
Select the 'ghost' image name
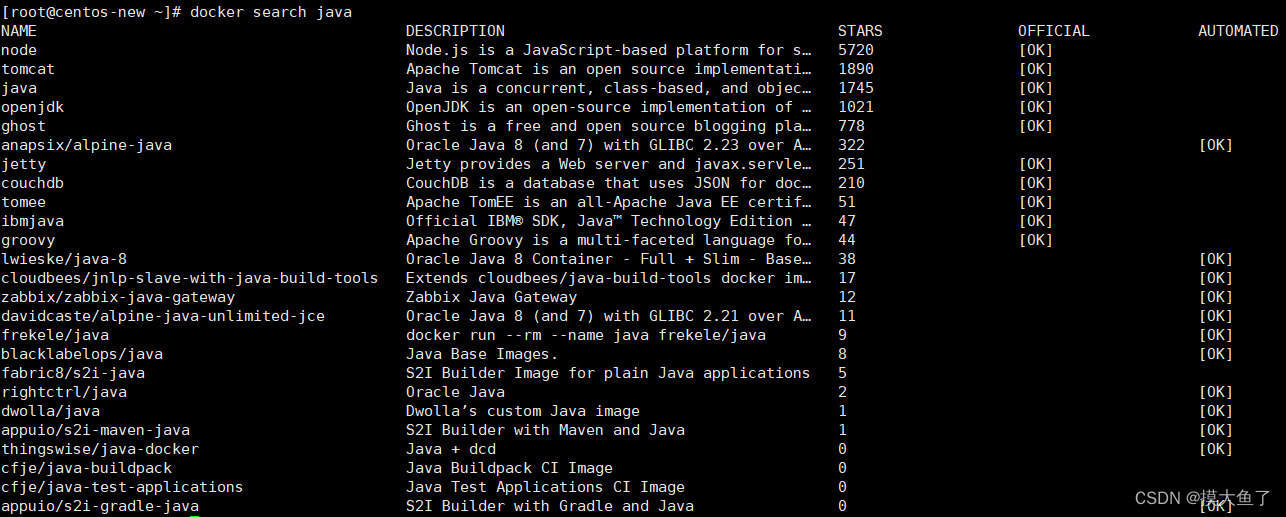23,126
